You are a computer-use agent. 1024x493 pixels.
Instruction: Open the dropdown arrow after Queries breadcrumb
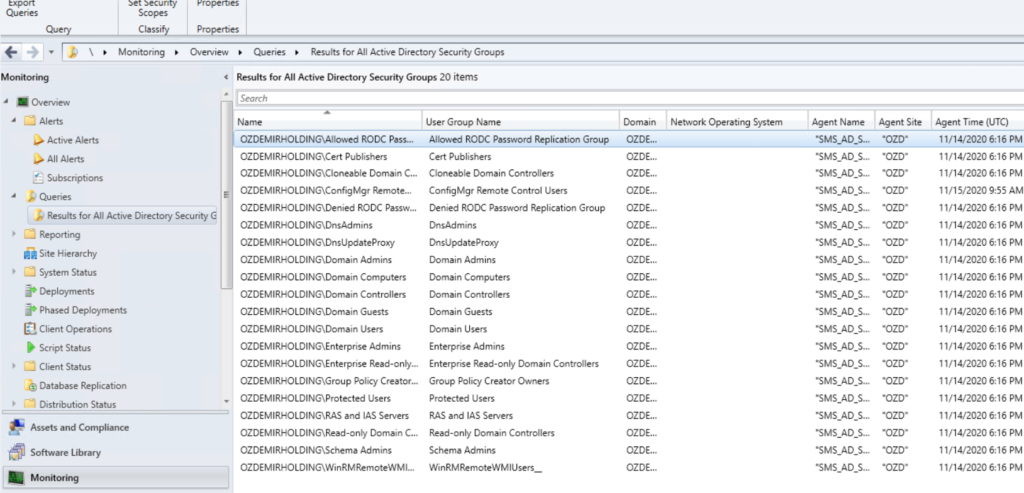coord(297,52)
